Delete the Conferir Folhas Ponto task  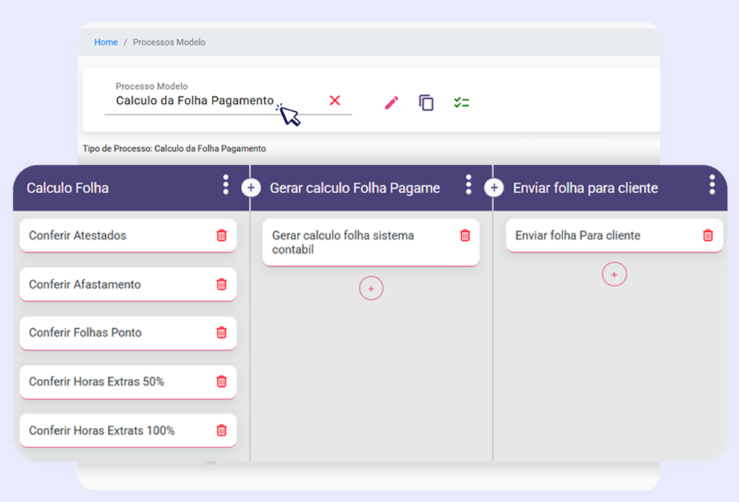[222, 333]
